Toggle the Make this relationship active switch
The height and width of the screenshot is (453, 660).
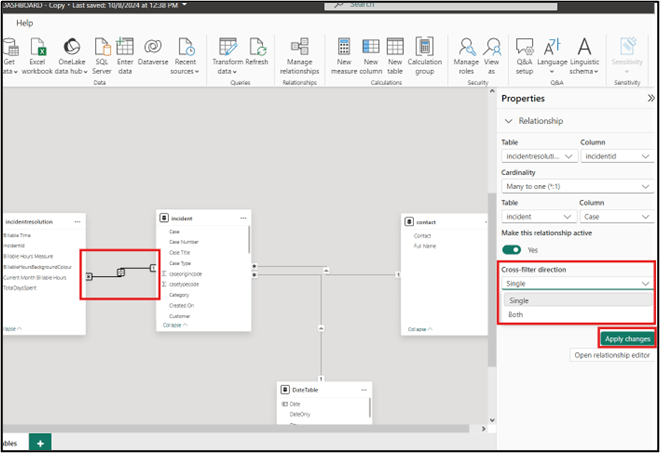coord(512,249)
